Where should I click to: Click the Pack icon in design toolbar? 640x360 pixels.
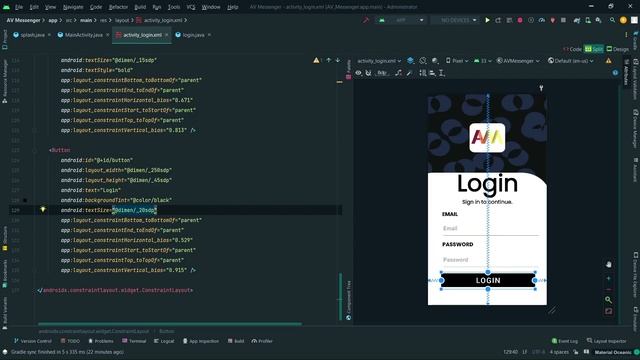[423, 73]
